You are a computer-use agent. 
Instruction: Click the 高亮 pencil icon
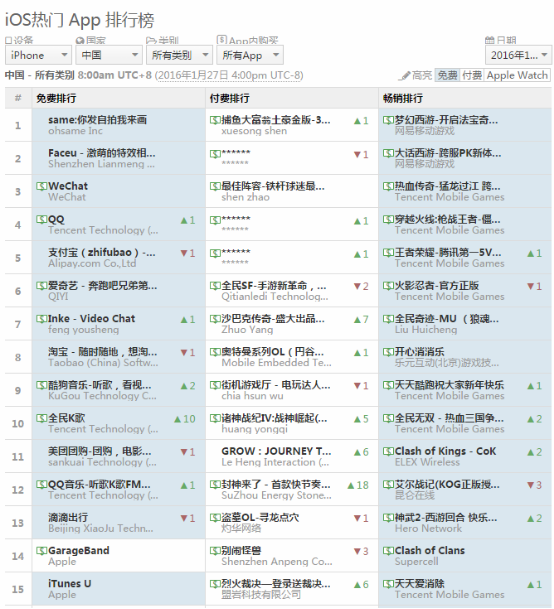406,75
